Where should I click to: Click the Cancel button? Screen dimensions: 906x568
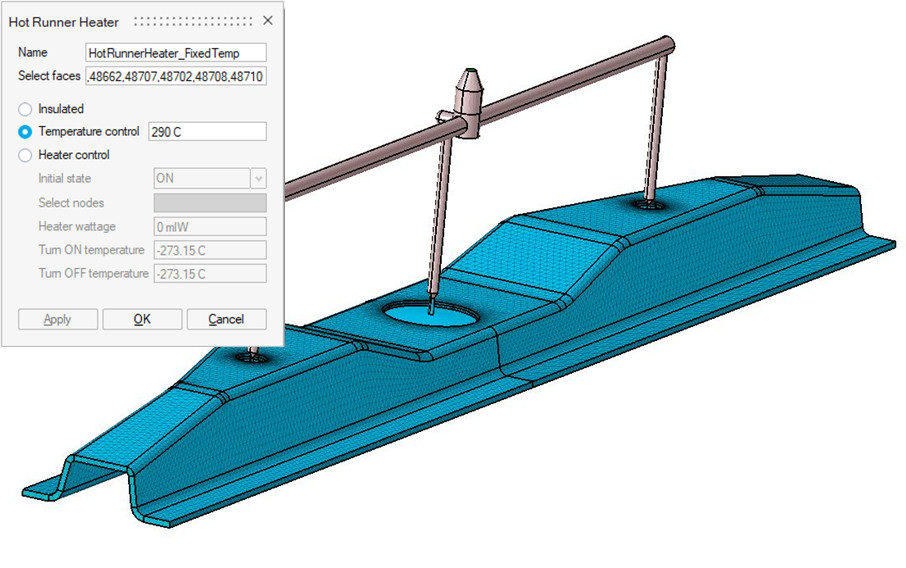(226, 319)
